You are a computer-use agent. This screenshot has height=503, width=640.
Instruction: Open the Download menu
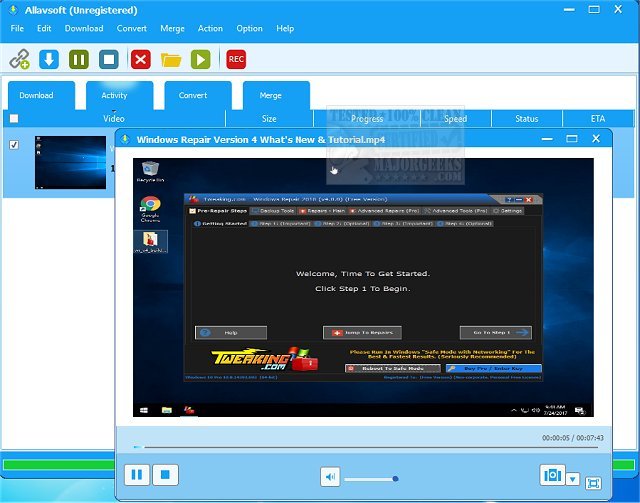click(x=84, y=29)
